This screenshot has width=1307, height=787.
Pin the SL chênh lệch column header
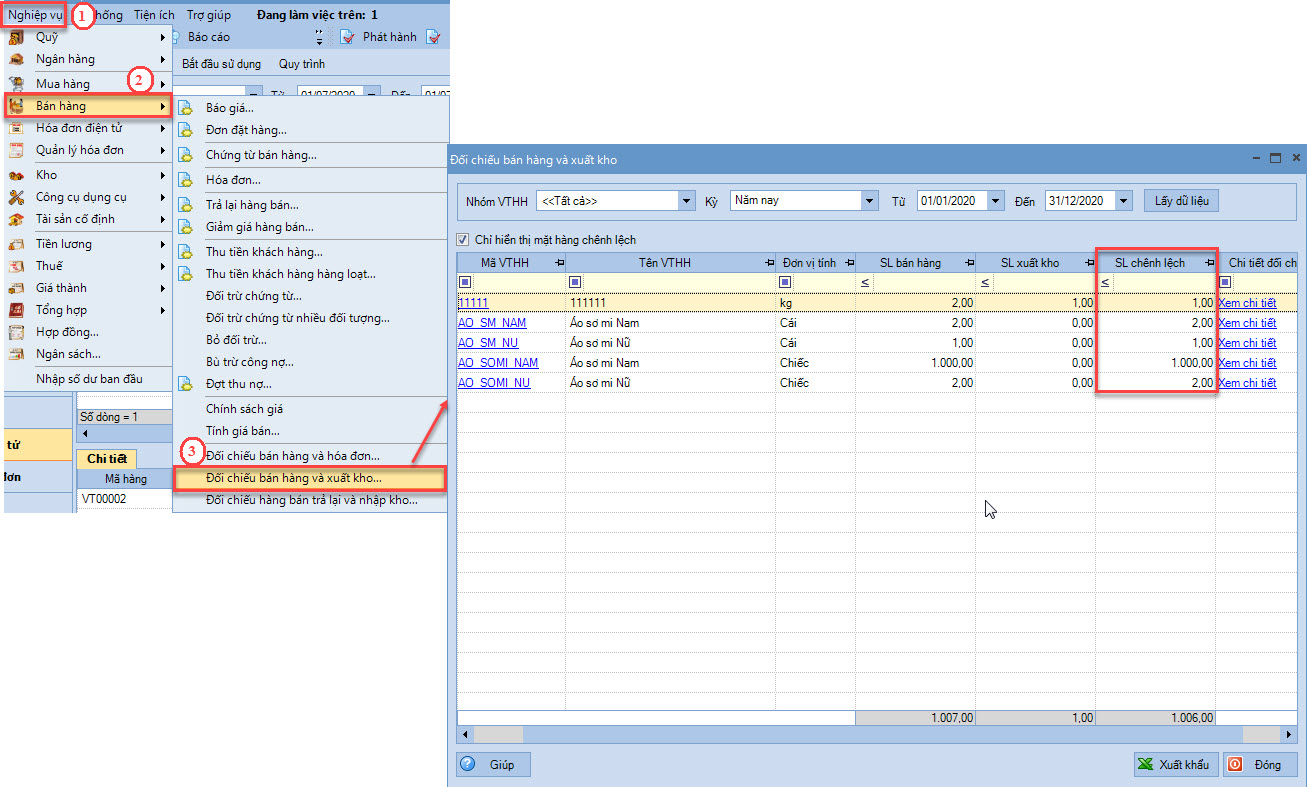pyautogui.click(x=1209, y=263)
